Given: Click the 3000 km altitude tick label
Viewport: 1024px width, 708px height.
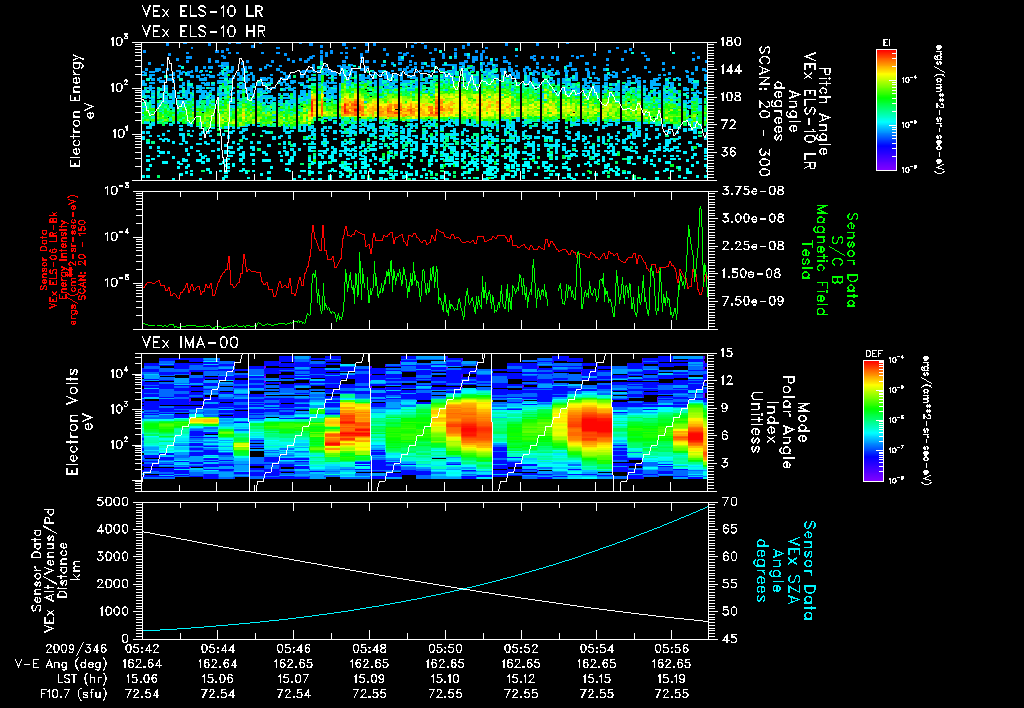Looking at the screenshot, I should 110,557.
